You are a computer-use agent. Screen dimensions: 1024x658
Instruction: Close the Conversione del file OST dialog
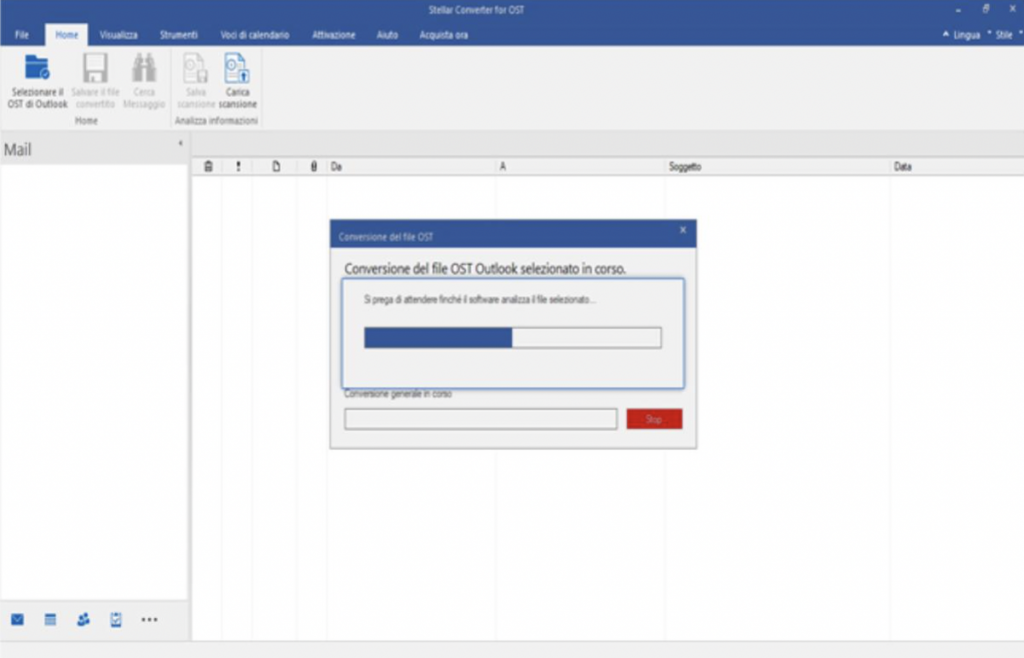(x=683, y=230)
